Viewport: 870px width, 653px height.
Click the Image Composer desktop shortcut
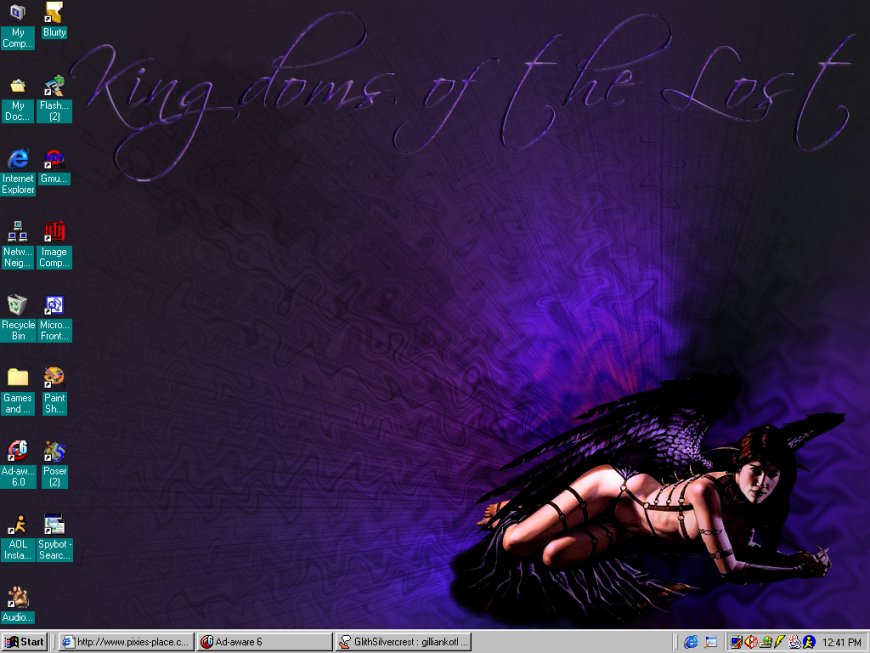click(54, 232)
